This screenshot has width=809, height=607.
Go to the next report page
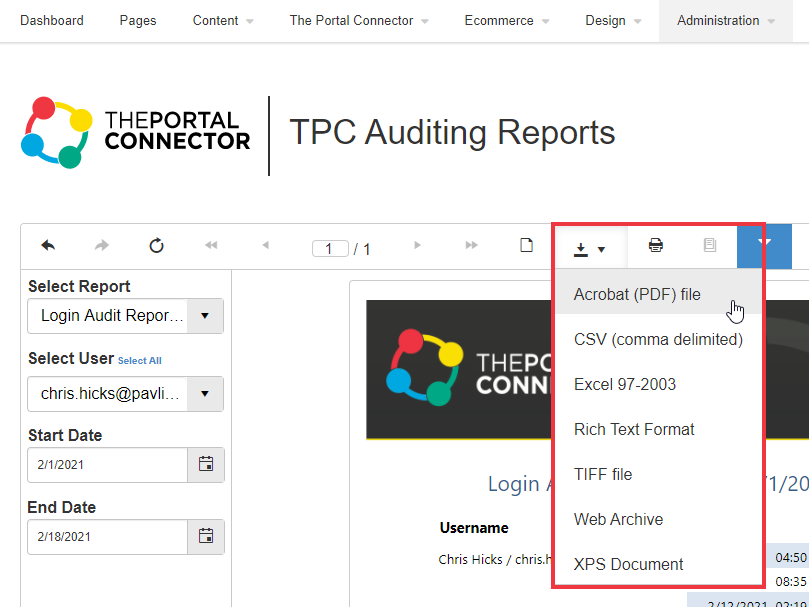(417, 245)
